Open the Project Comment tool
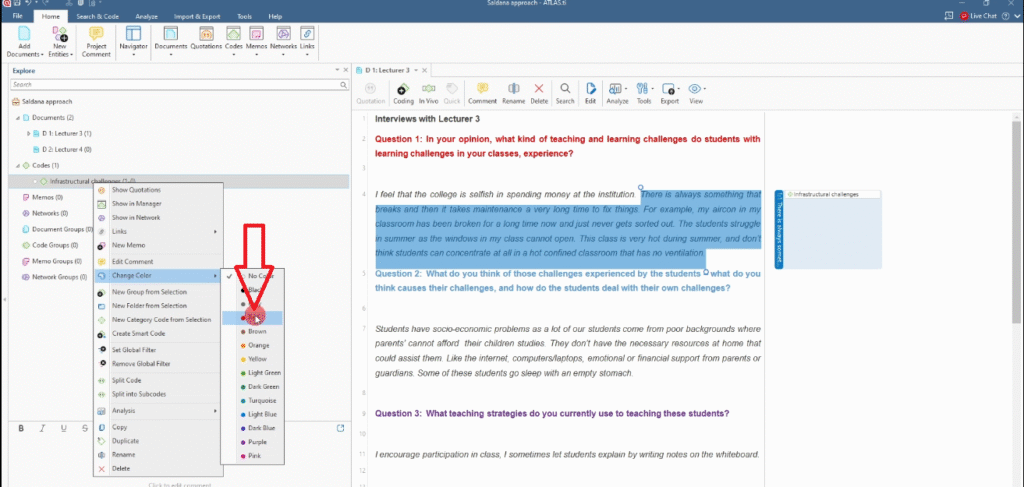1024x487 pixels. 97,40
